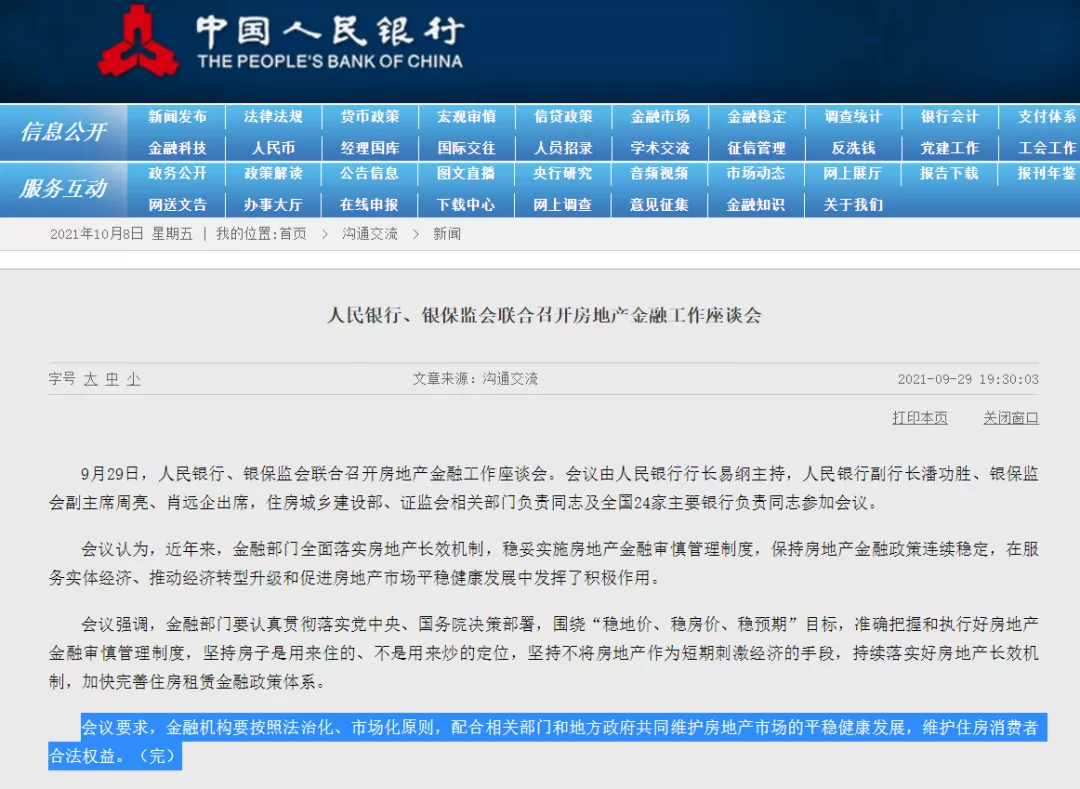Set font size to 大
Viewport: 1080px width, 789px height.
click(x=90, y=379)
